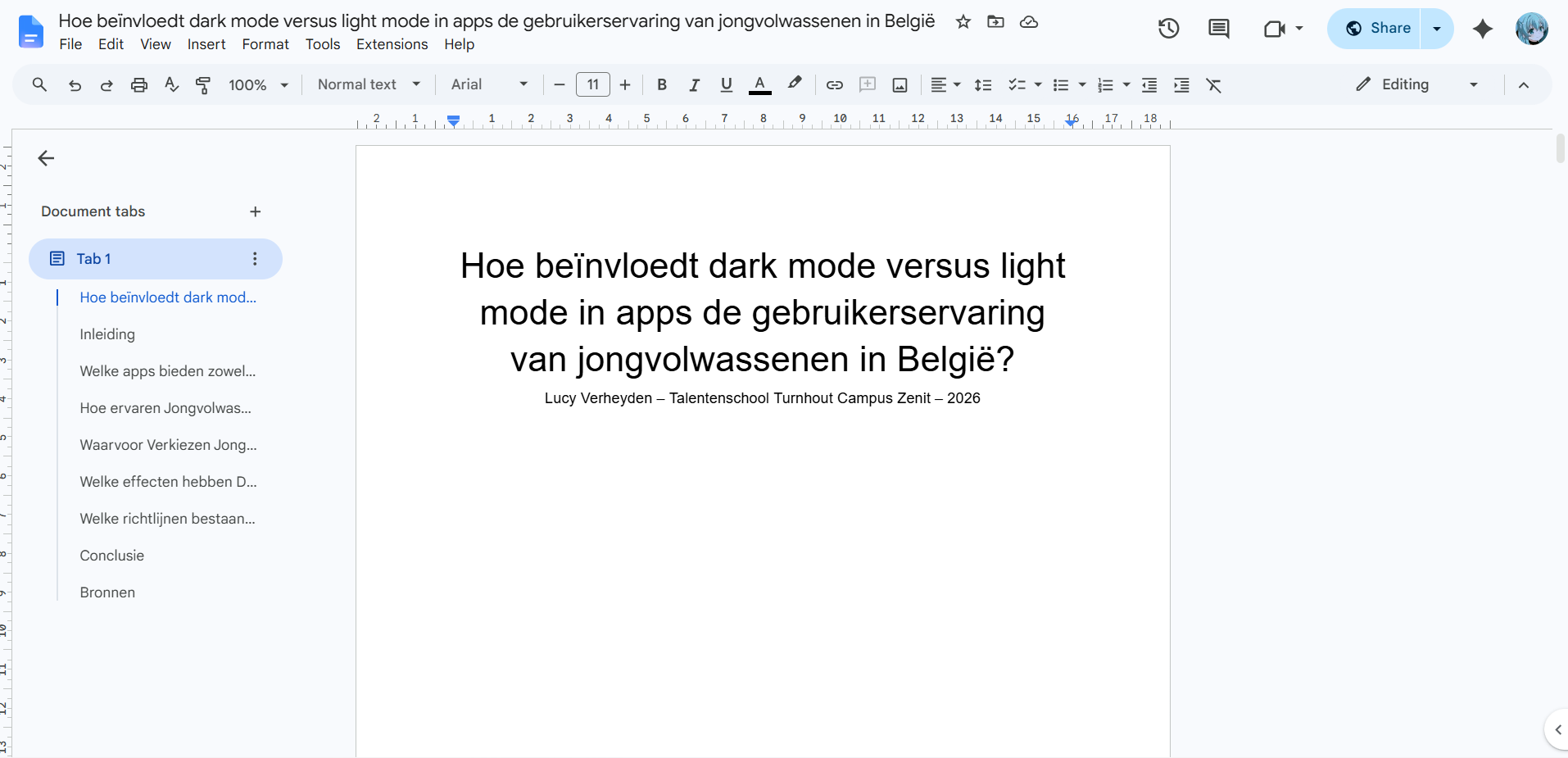Search the menus with magnifier icon

coord(39,84)
